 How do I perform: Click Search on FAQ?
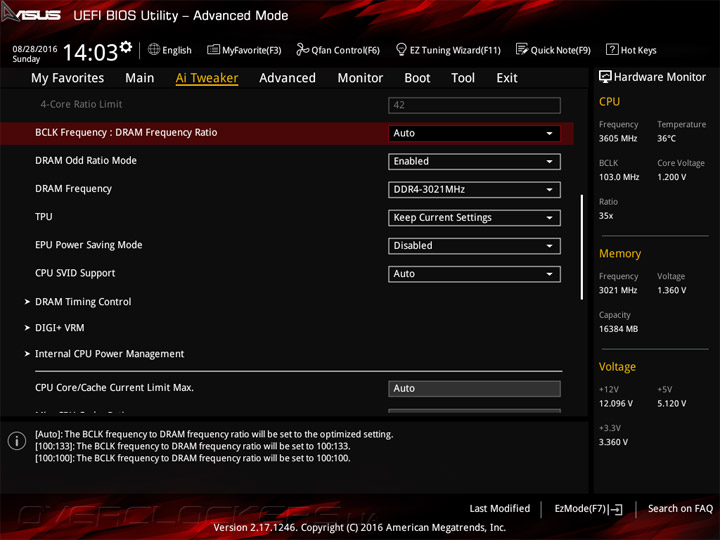point(680,509)
